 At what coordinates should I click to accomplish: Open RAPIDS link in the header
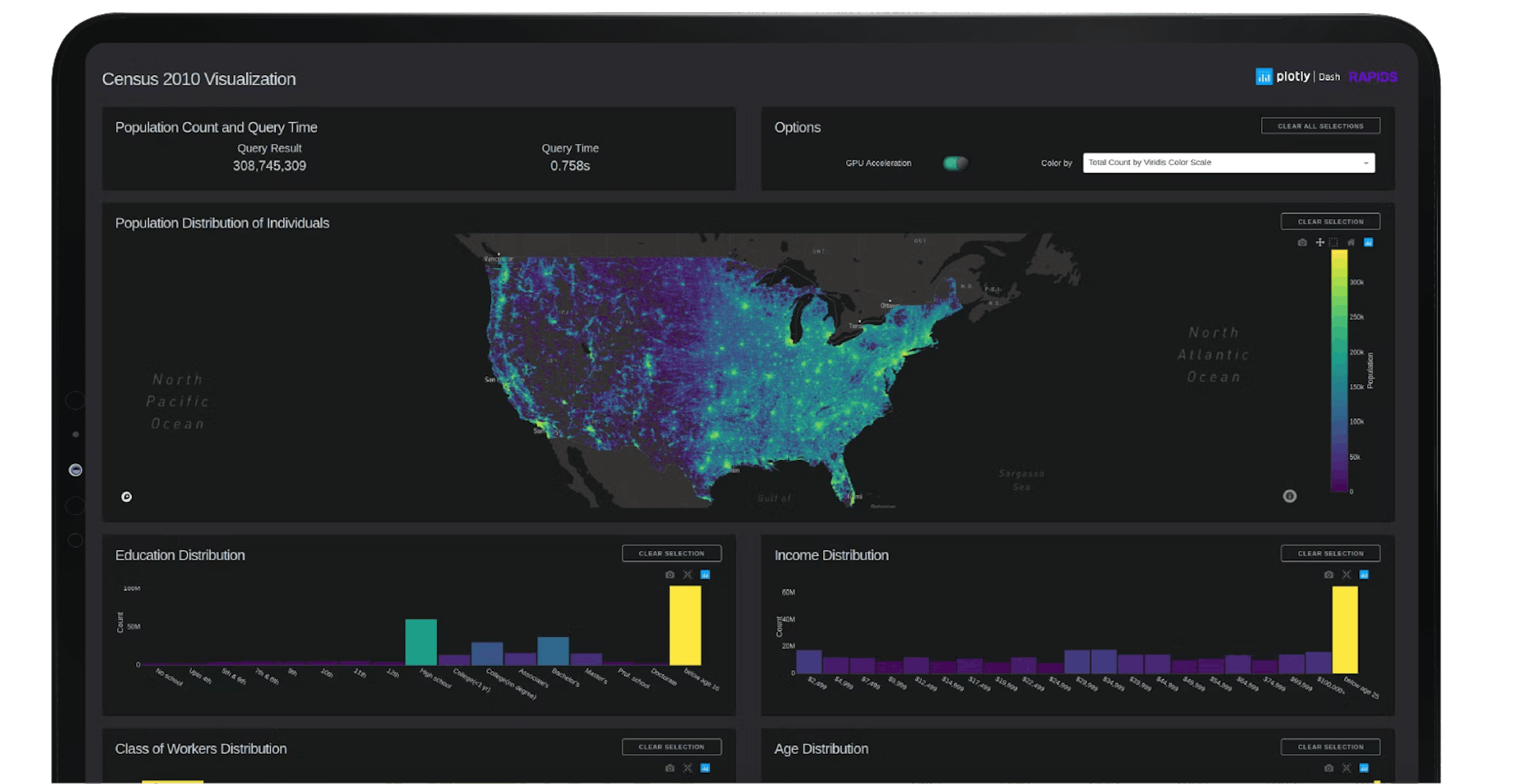point(1373,77)
